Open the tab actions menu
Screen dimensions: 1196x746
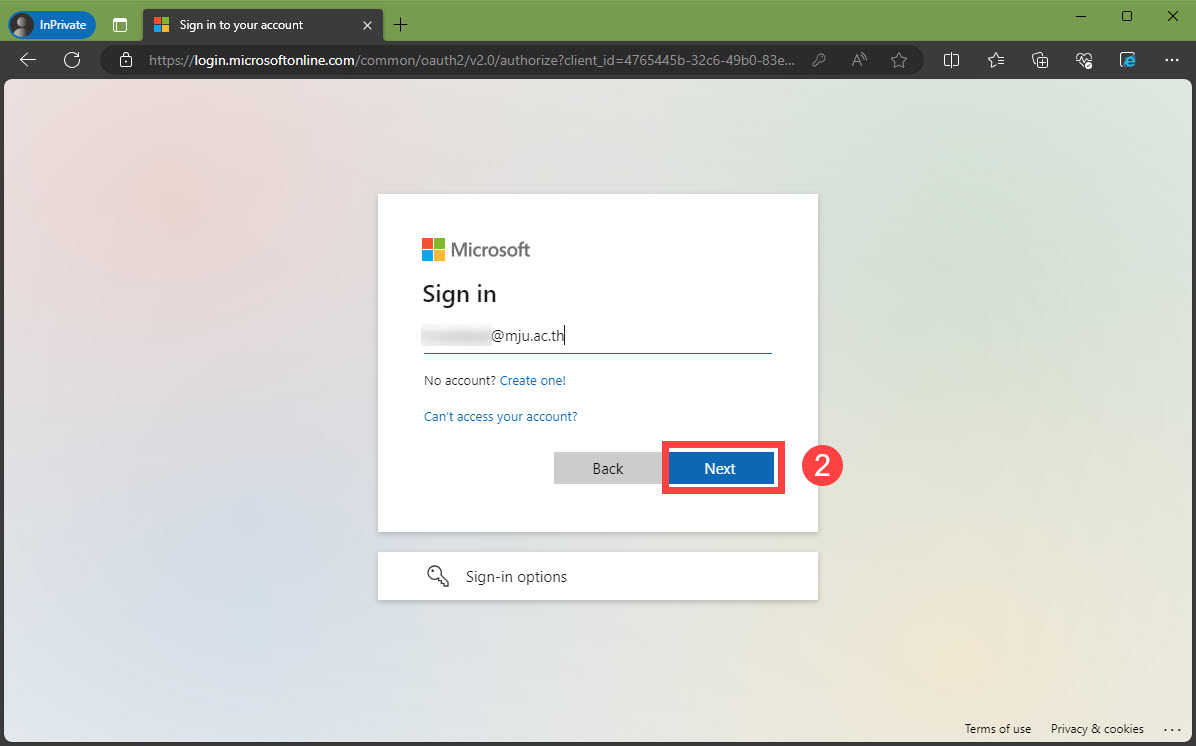pos(120,25)
